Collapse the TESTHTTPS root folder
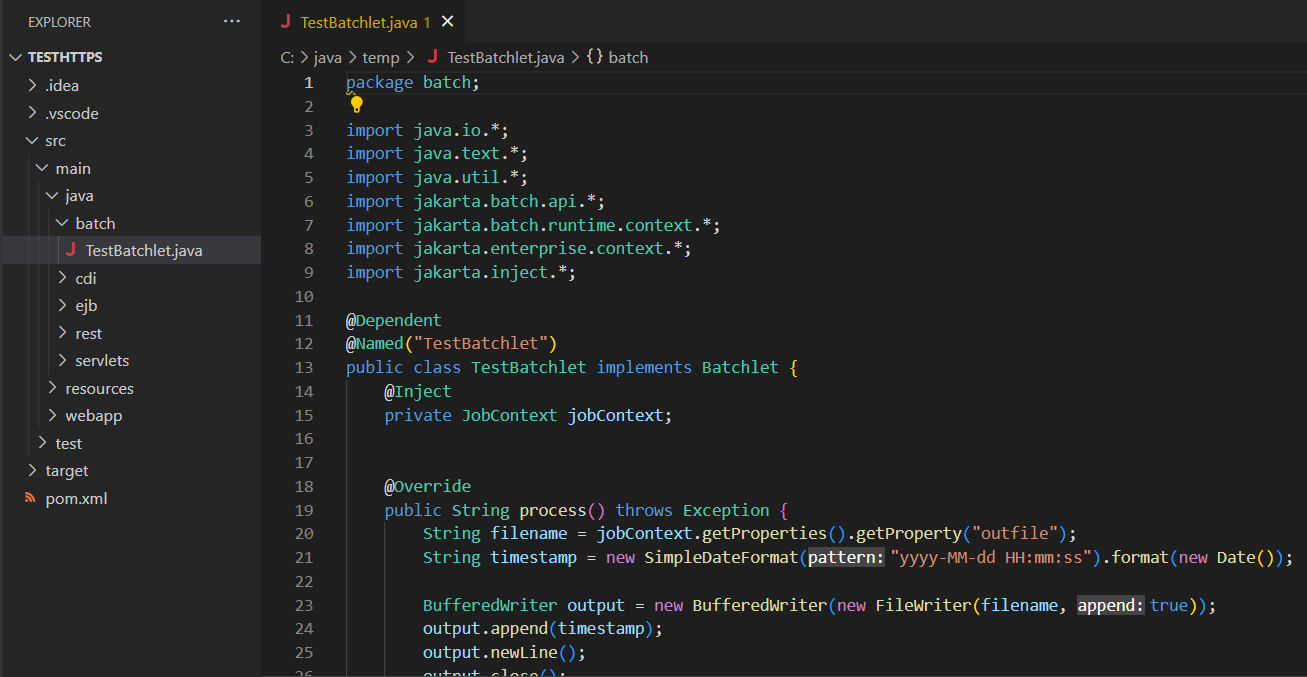 coord(15,58)
